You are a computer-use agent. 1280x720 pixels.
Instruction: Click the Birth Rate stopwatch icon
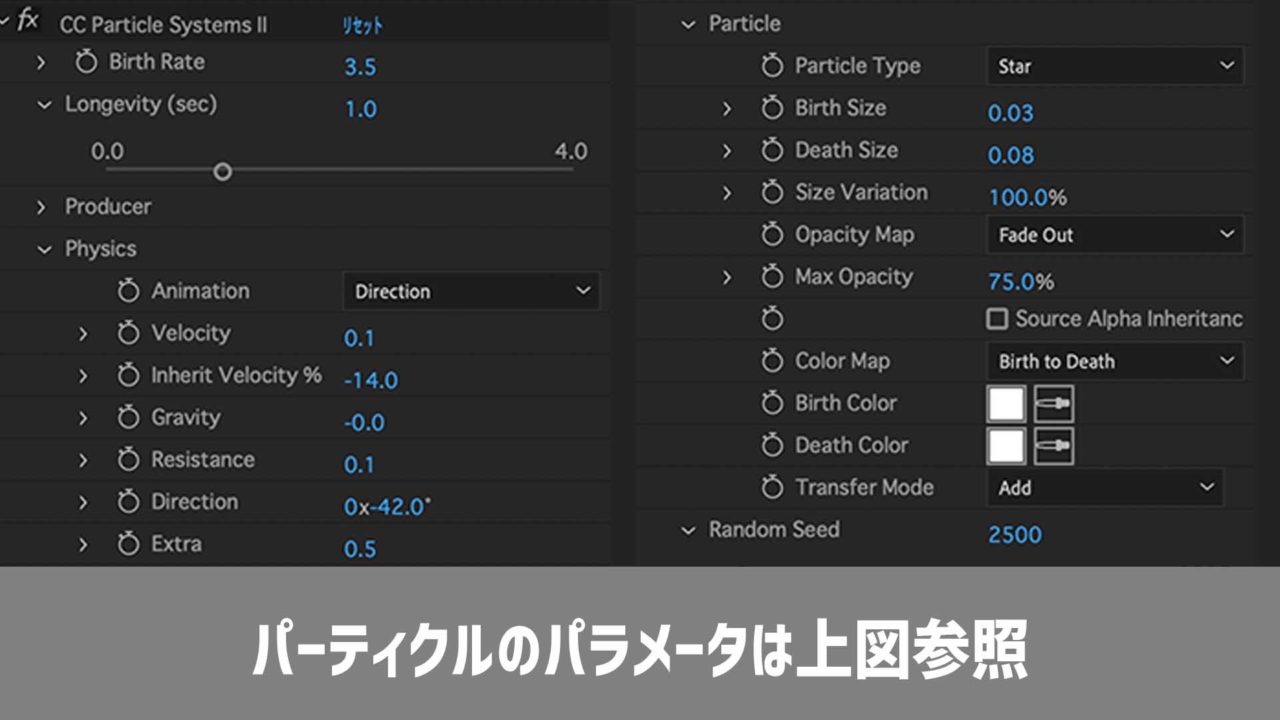coord(87,63)
